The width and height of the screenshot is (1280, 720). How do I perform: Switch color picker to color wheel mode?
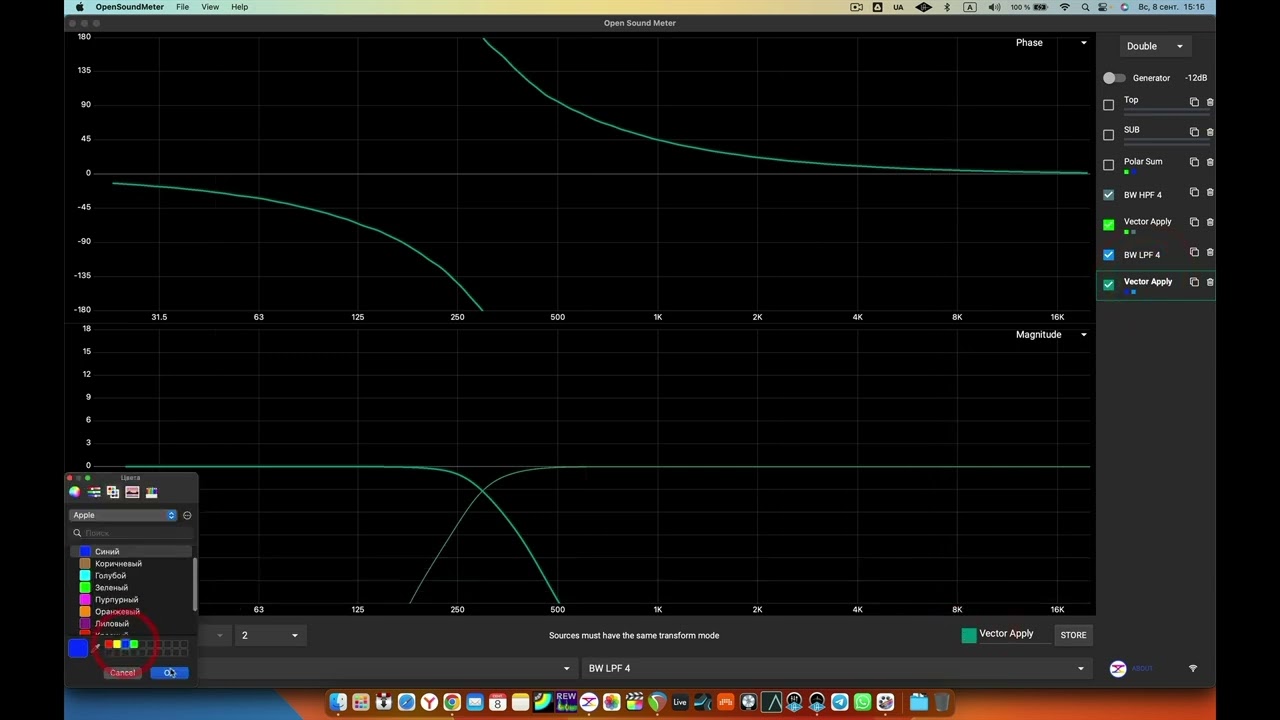click(74, 492)
